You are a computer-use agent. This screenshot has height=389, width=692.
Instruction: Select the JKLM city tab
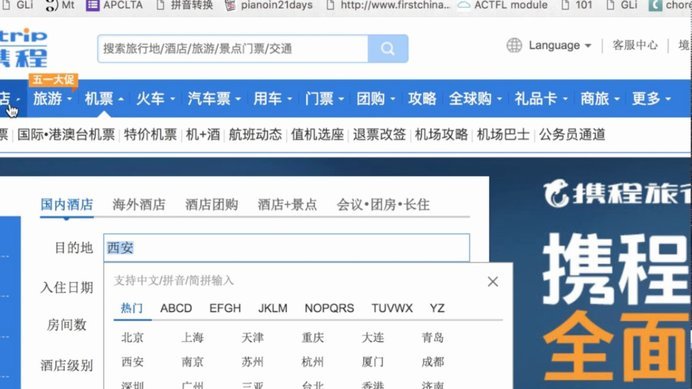click(273, 308)
